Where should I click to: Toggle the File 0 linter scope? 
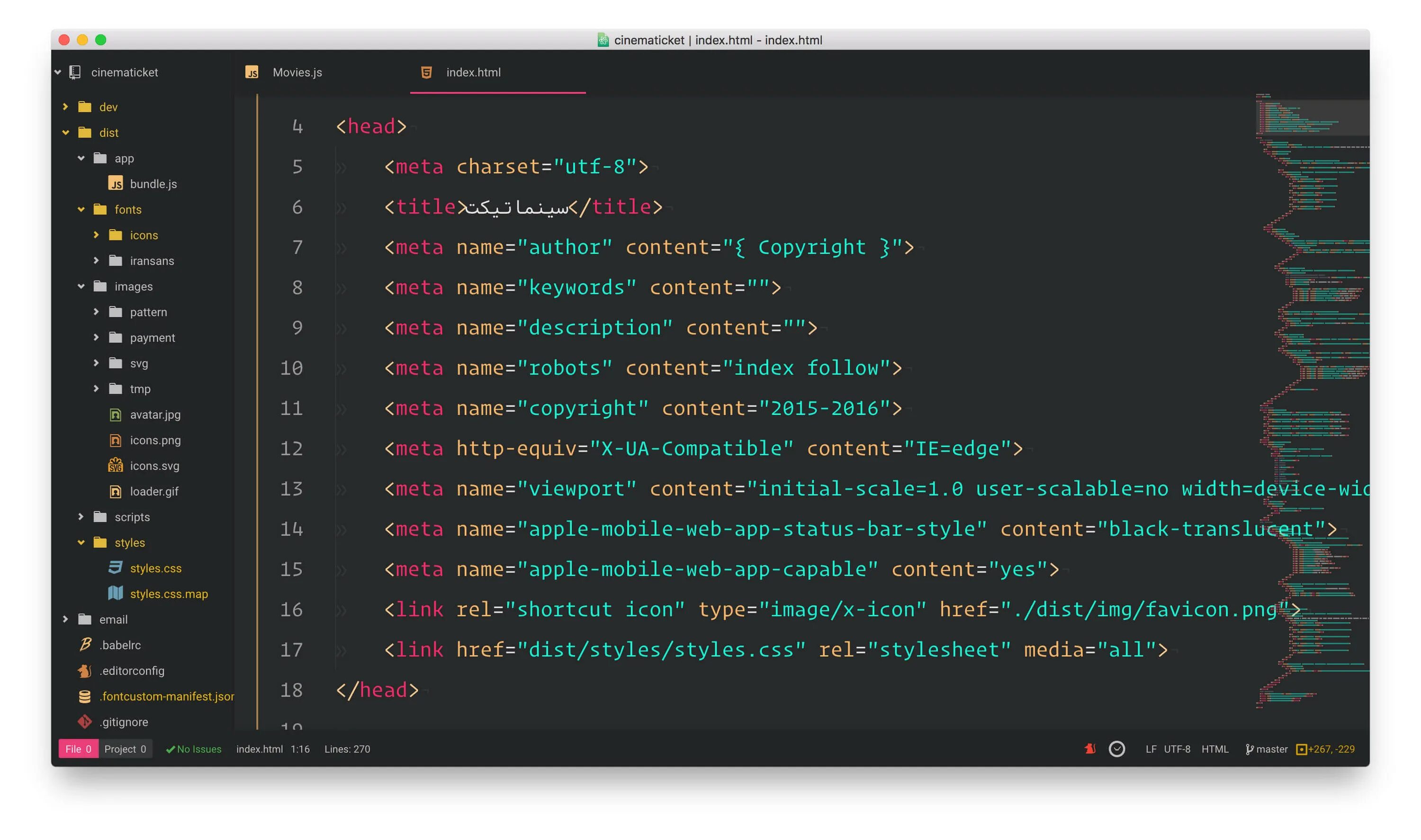coord(78,749)
